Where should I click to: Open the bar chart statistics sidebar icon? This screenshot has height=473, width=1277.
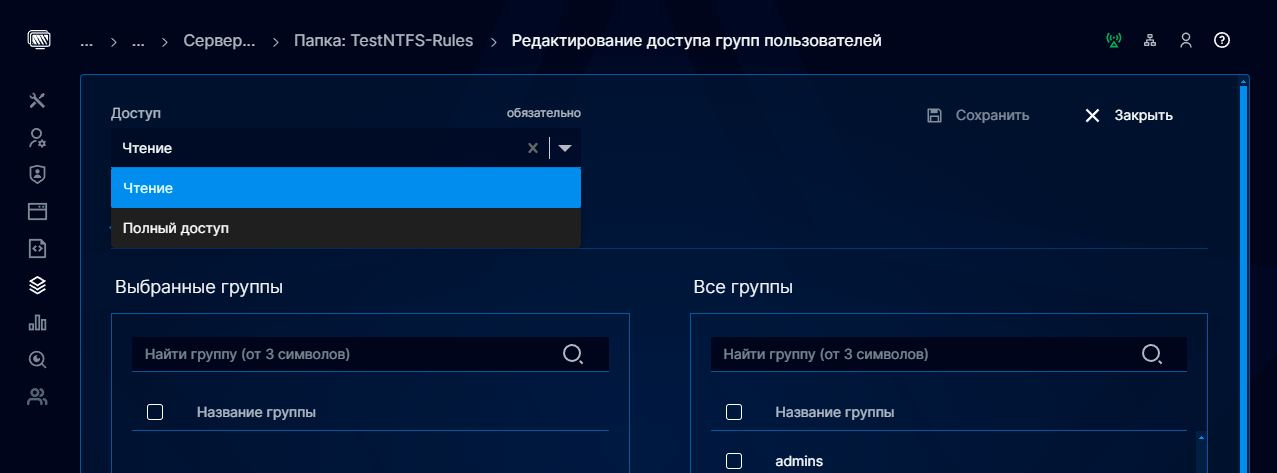click(x=38, y=322)
